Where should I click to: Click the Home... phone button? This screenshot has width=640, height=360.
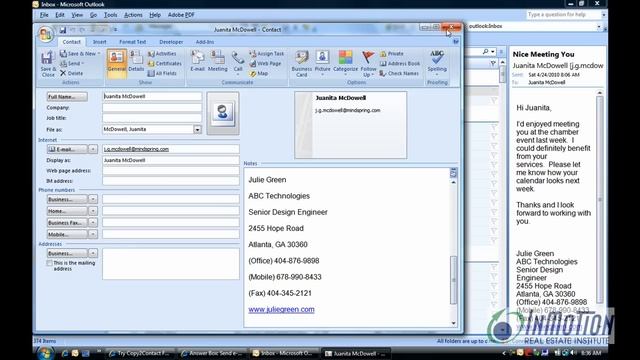[x=67, y=211]
